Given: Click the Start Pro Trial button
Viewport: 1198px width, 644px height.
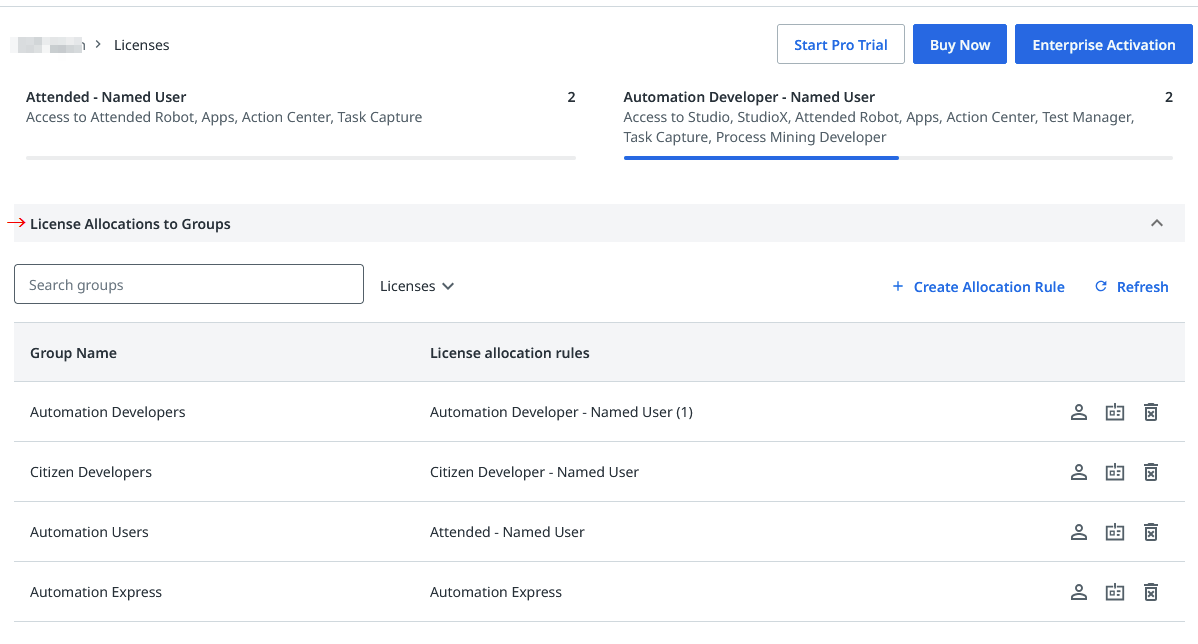Looking at the screenshot, I should pyautogui.click(x=841, y=45).
